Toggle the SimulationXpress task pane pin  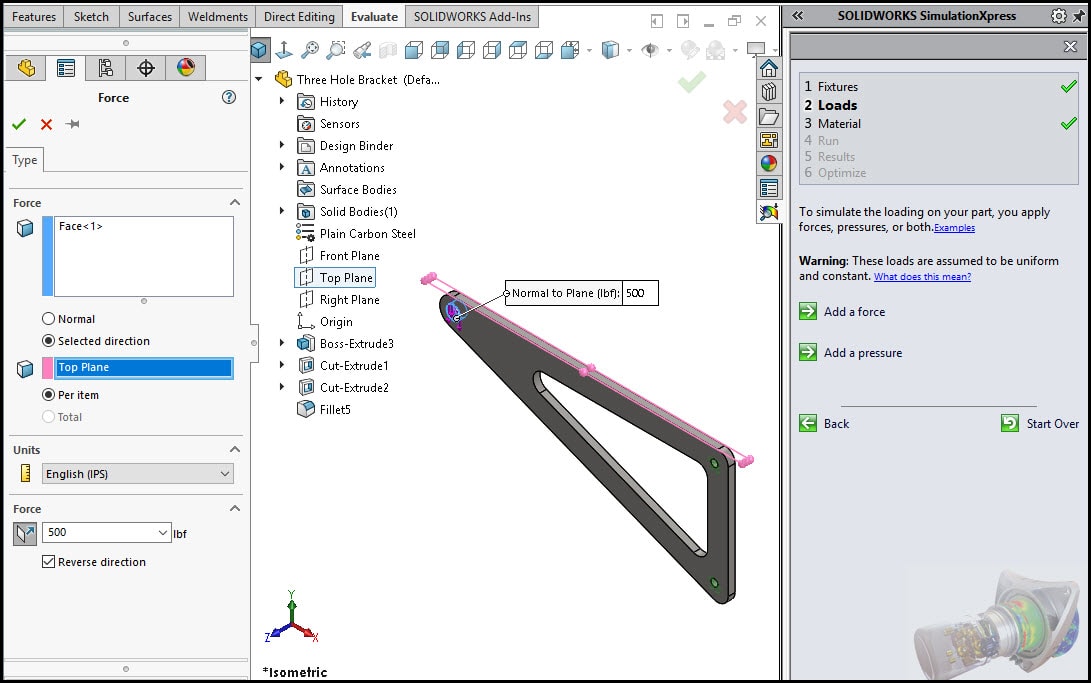tap(1079, 16)
